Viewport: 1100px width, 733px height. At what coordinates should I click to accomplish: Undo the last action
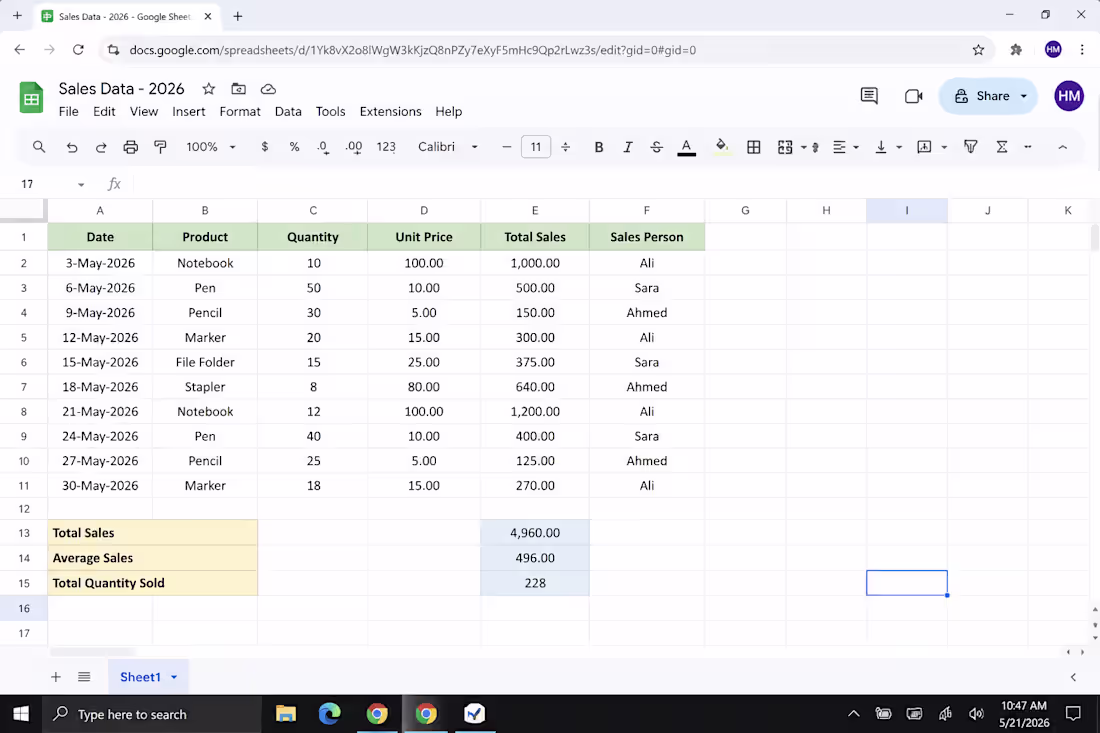(72, 147)
